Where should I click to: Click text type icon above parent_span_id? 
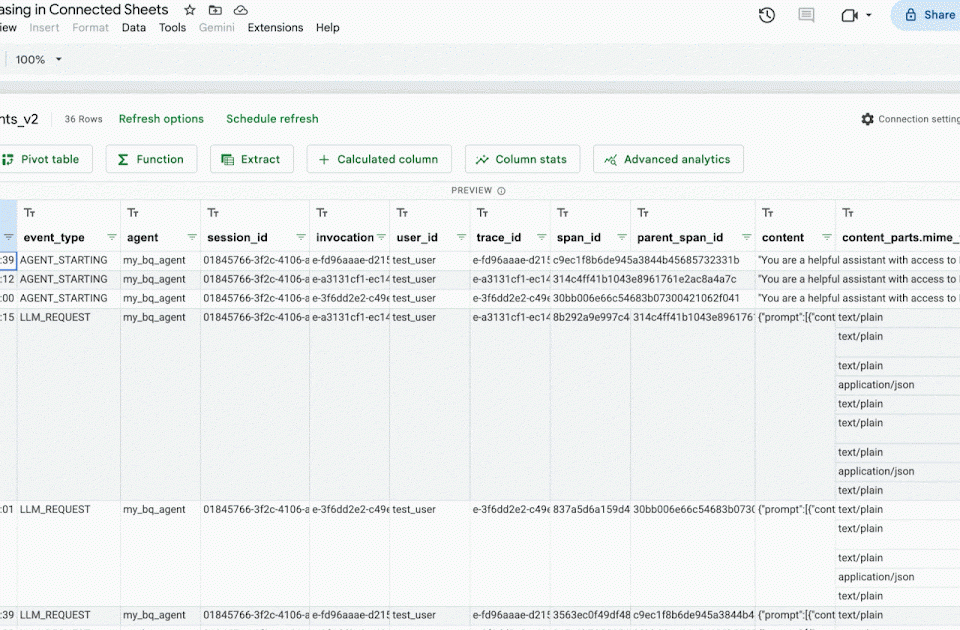[x=643, y=212]
